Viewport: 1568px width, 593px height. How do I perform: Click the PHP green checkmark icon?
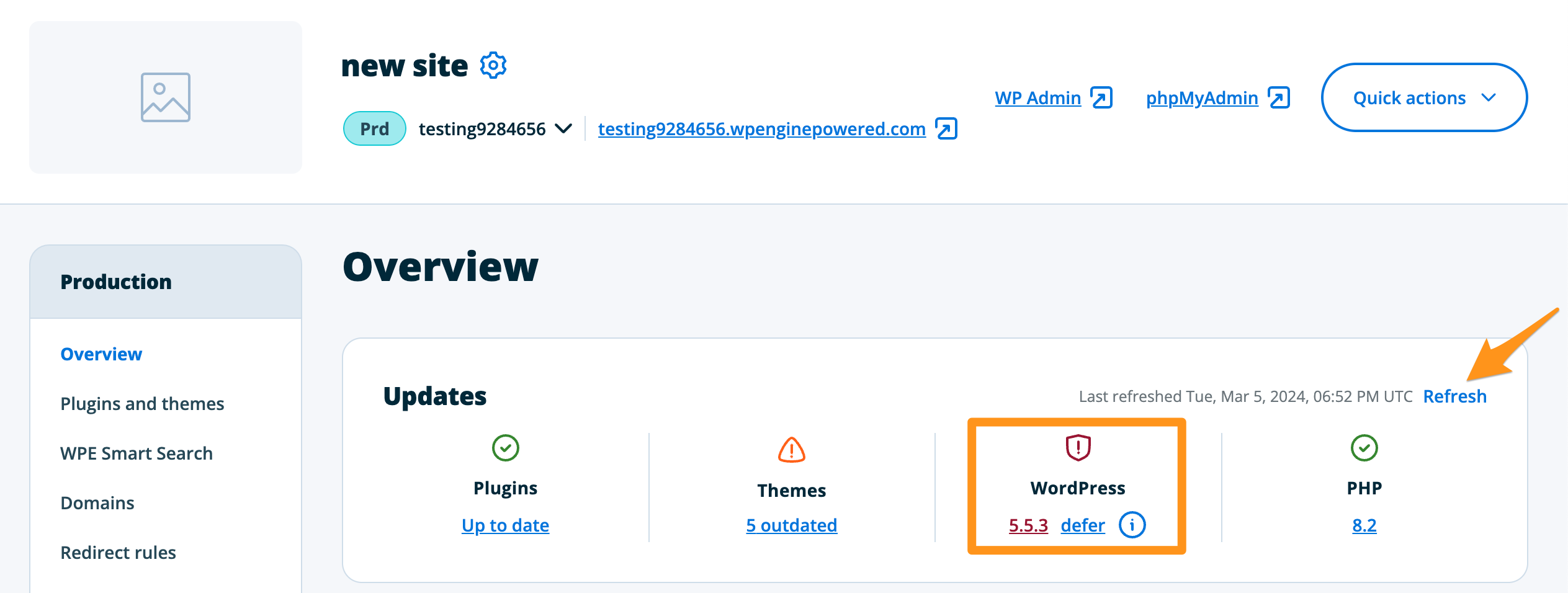tap(1364, 447)
